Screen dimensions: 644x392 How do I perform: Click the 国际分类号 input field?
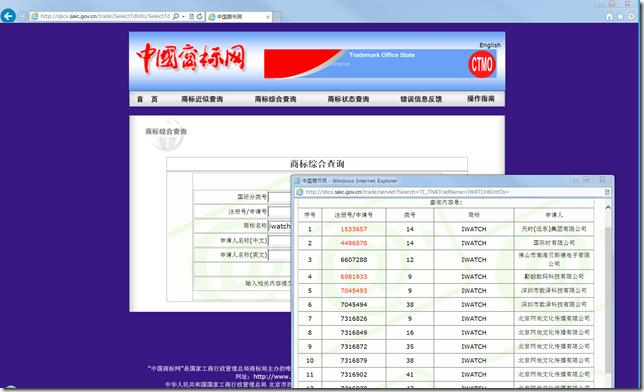point(280,197)
